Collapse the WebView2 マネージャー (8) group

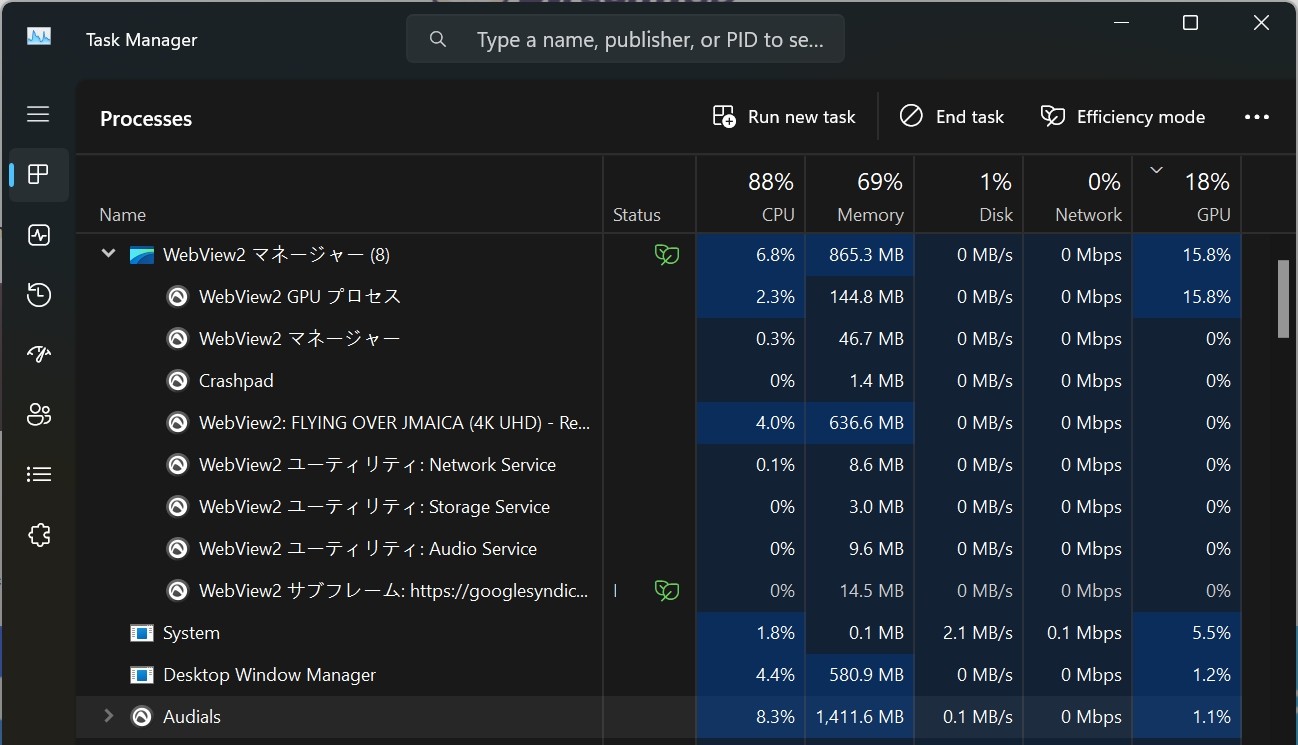click(108, 254)
